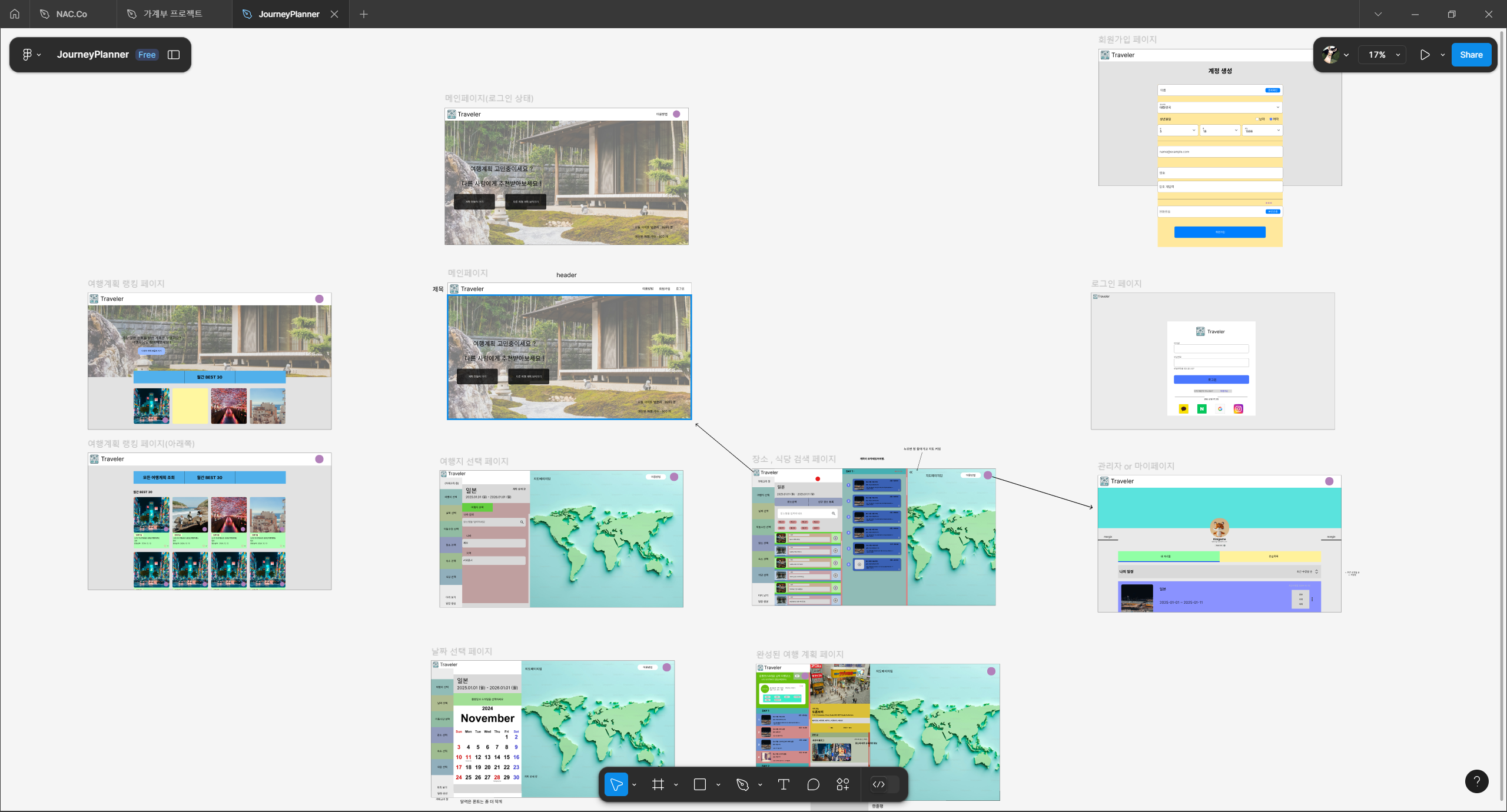Screen dimensions: 1507x812
Task: Select the Pen tool
Action: 742,784
